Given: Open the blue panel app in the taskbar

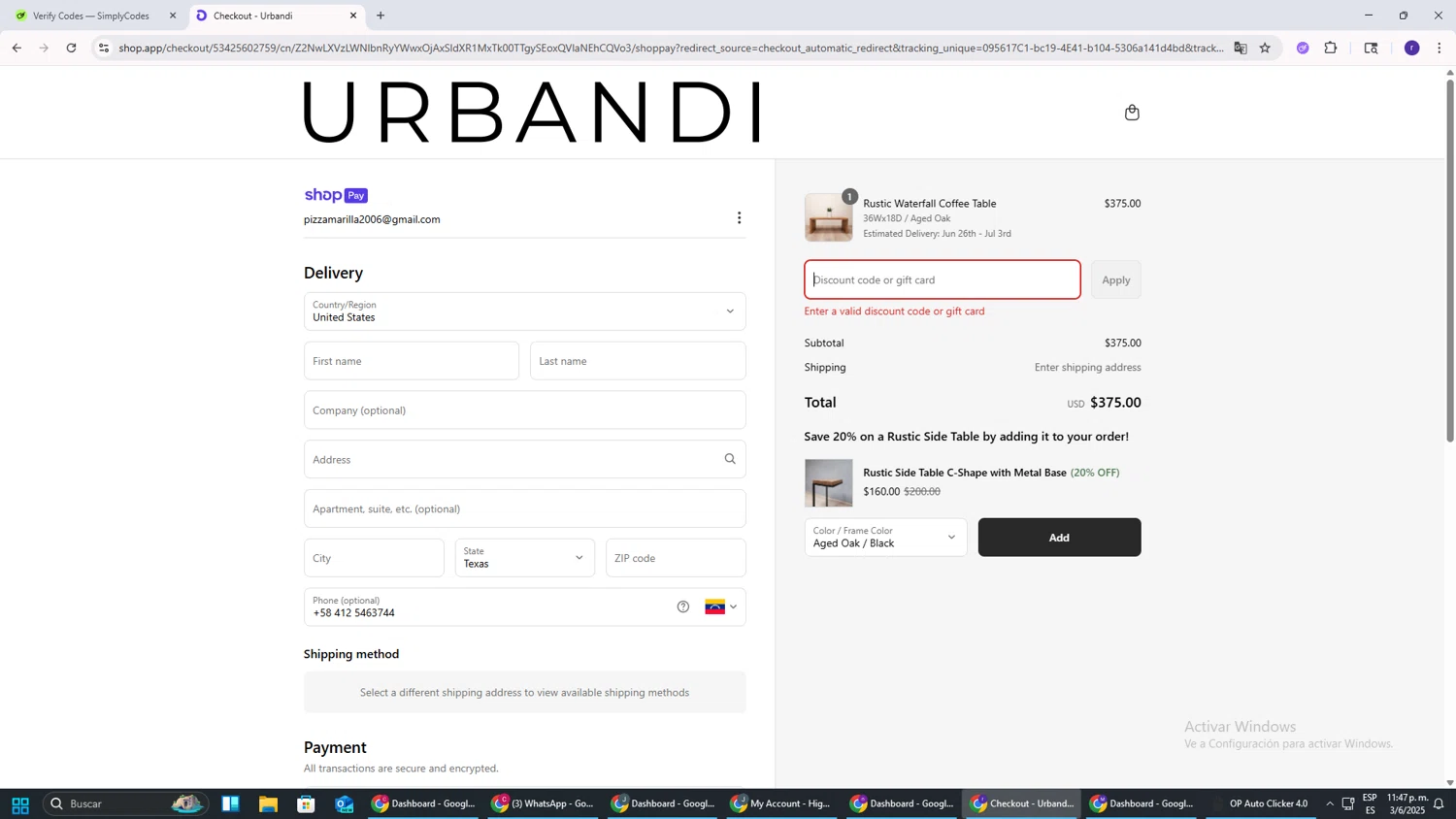Looking at the screenshot, I should coord(230,803).
